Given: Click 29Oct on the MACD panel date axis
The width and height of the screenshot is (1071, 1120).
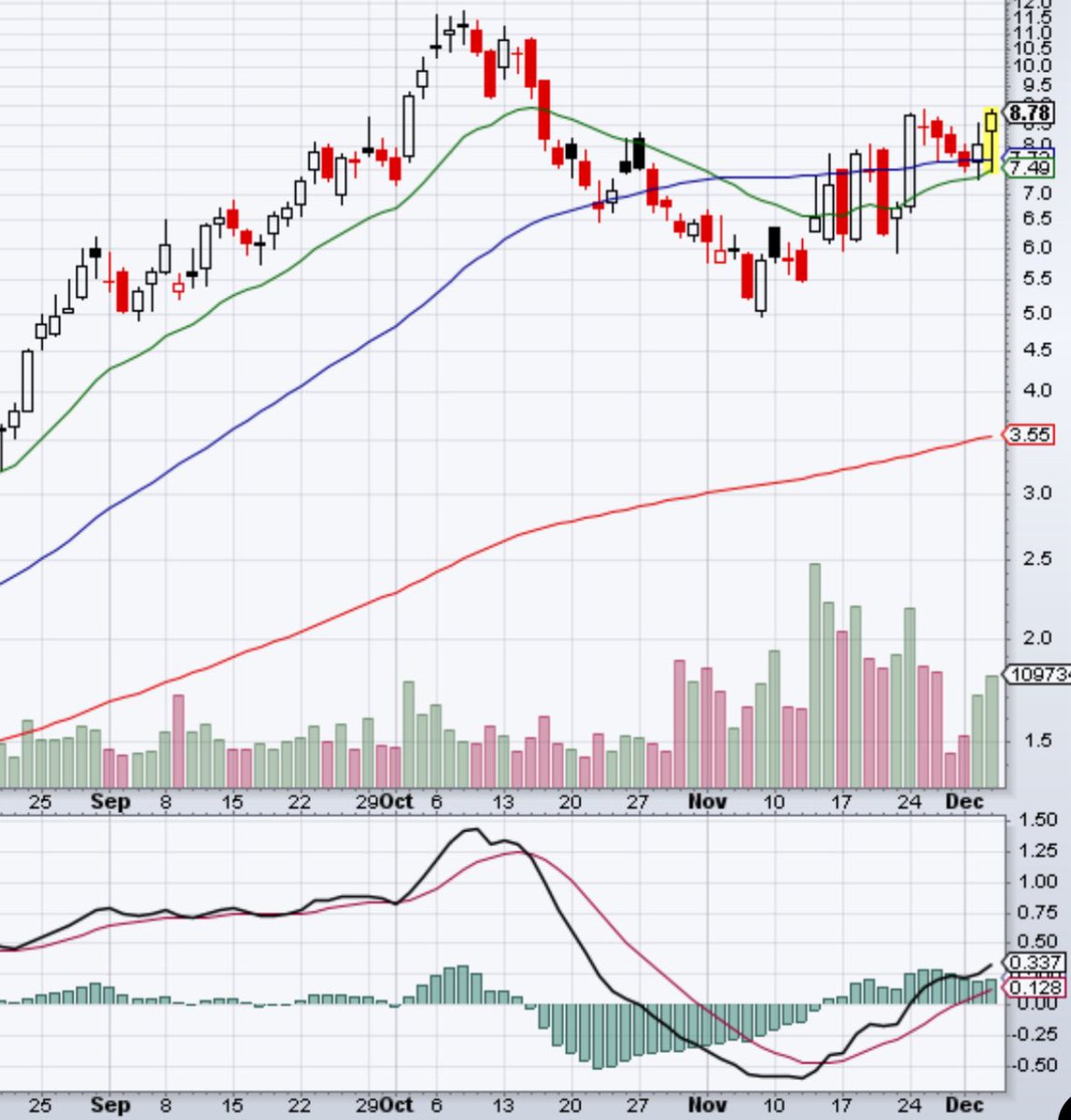Looking at the screenshot, I should 383,1105.
